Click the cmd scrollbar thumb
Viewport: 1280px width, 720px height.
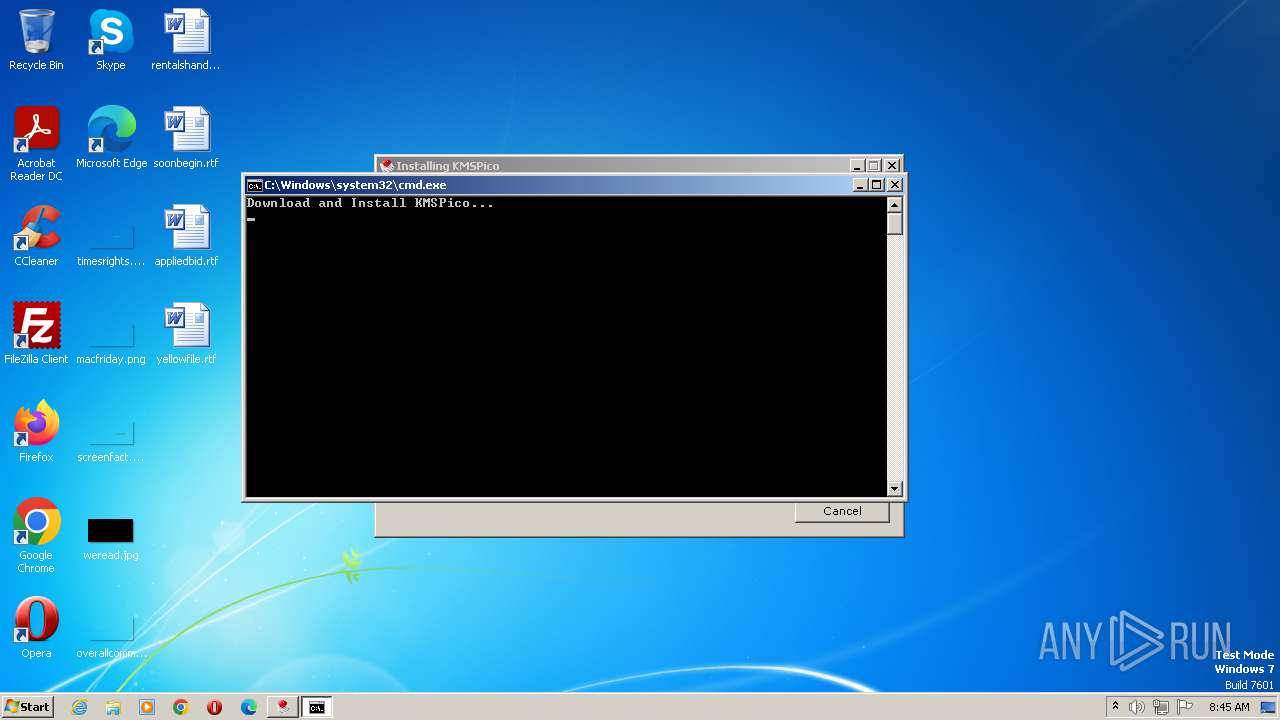[x=895, y=224]
